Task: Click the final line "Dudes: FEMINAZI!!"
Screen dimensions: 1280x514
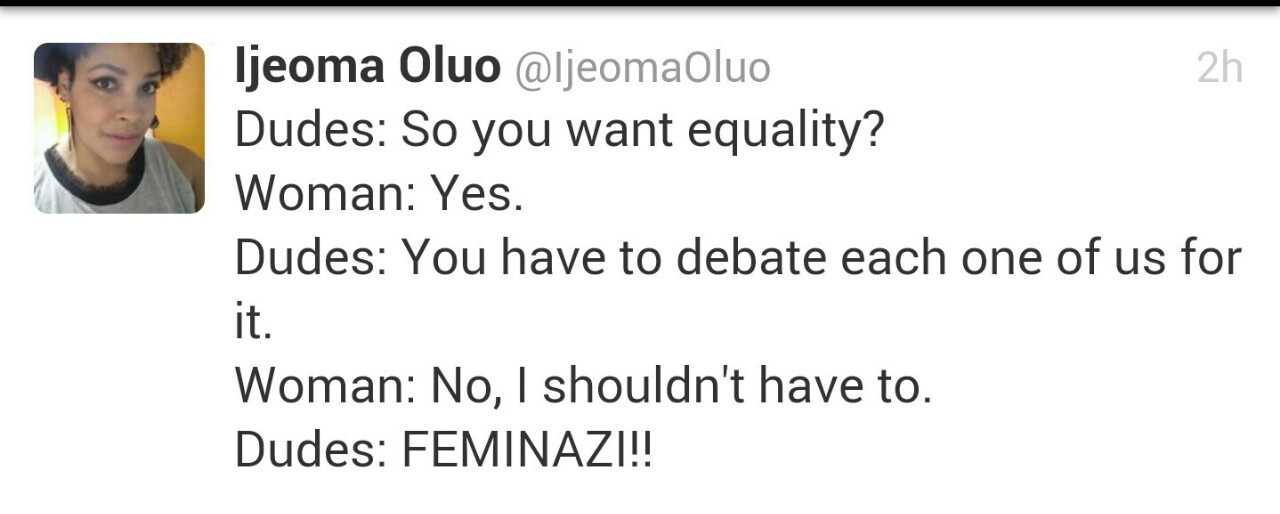Action: (x=443, y=451)
